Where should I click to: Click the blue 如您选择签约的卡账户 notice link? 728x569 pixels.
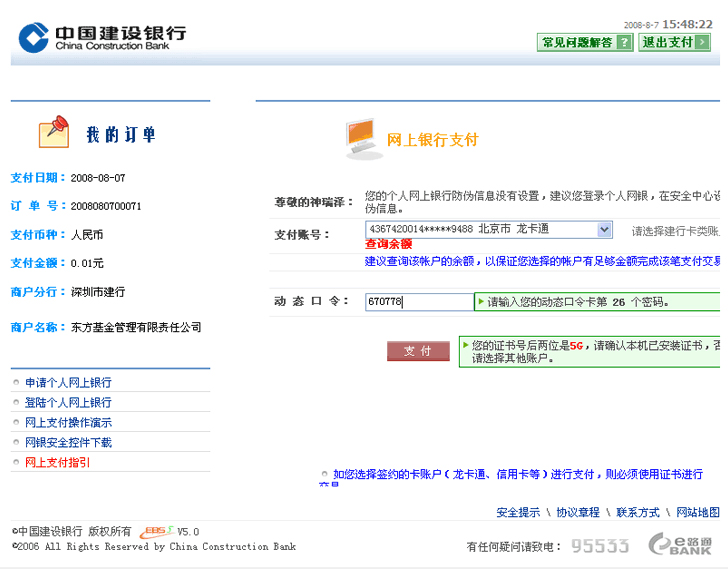[518, 474]
